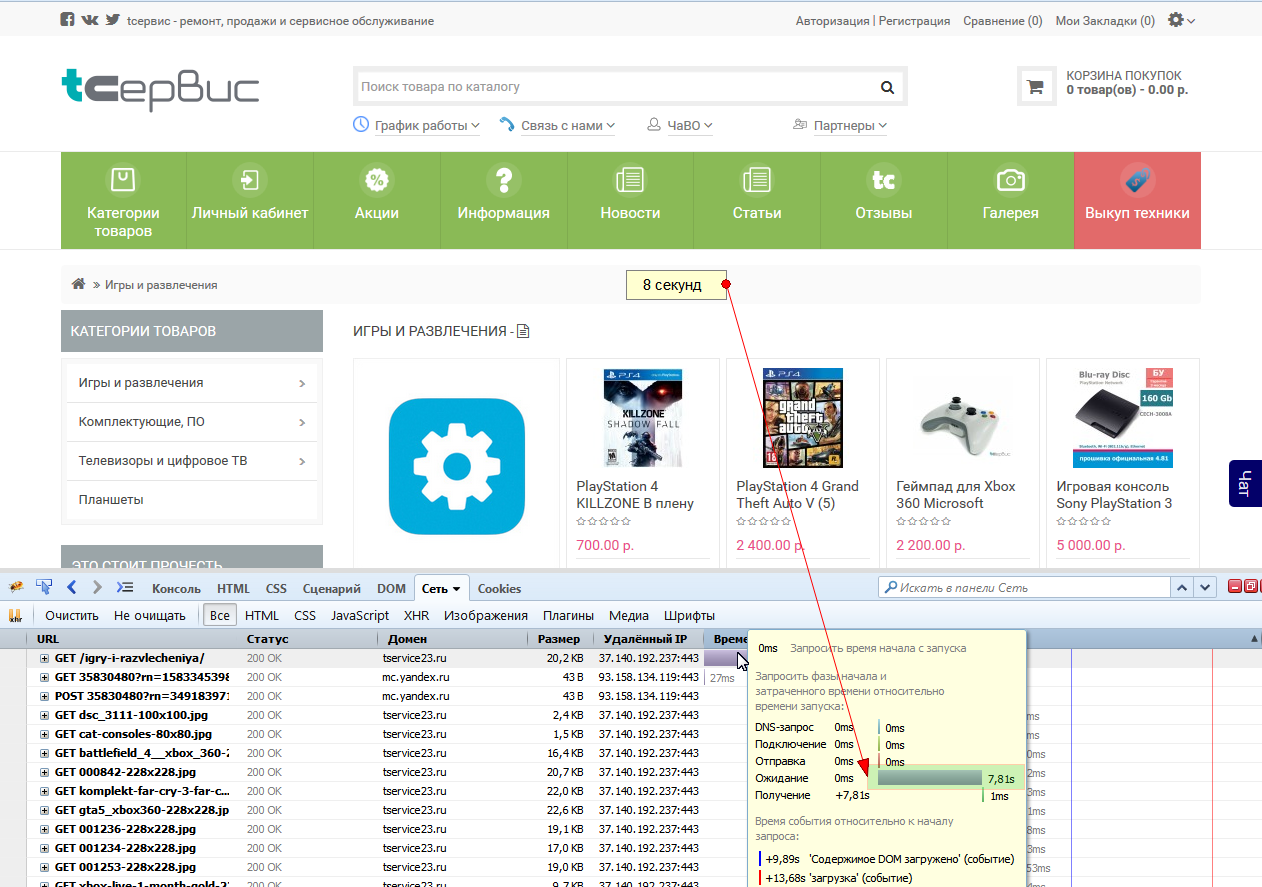The image size is (1262, 887).
Task: Find previous search match arrow
Action: coord(1183,587)
